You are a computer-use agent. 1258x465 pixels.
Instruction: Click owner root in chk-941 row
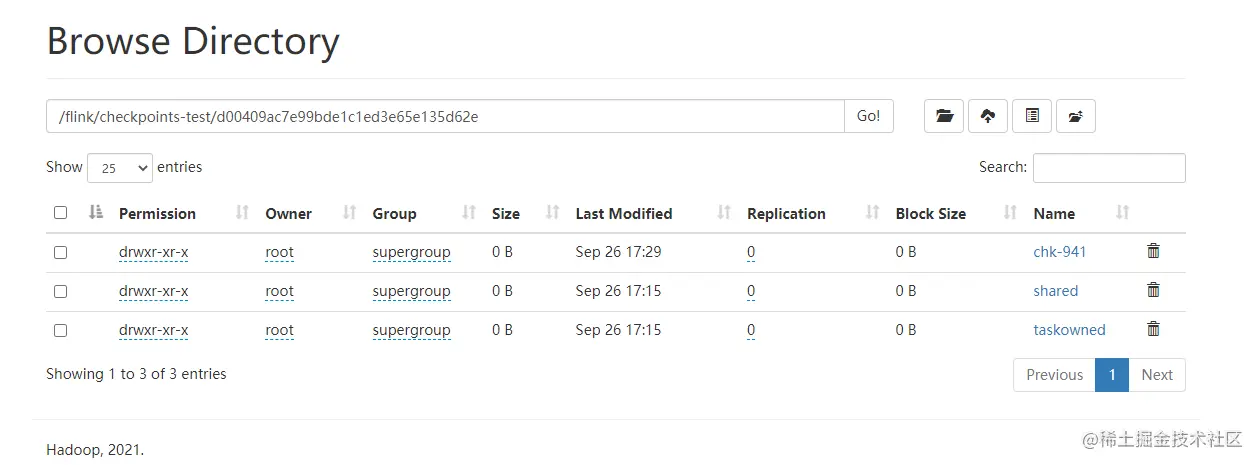point(279,252)
